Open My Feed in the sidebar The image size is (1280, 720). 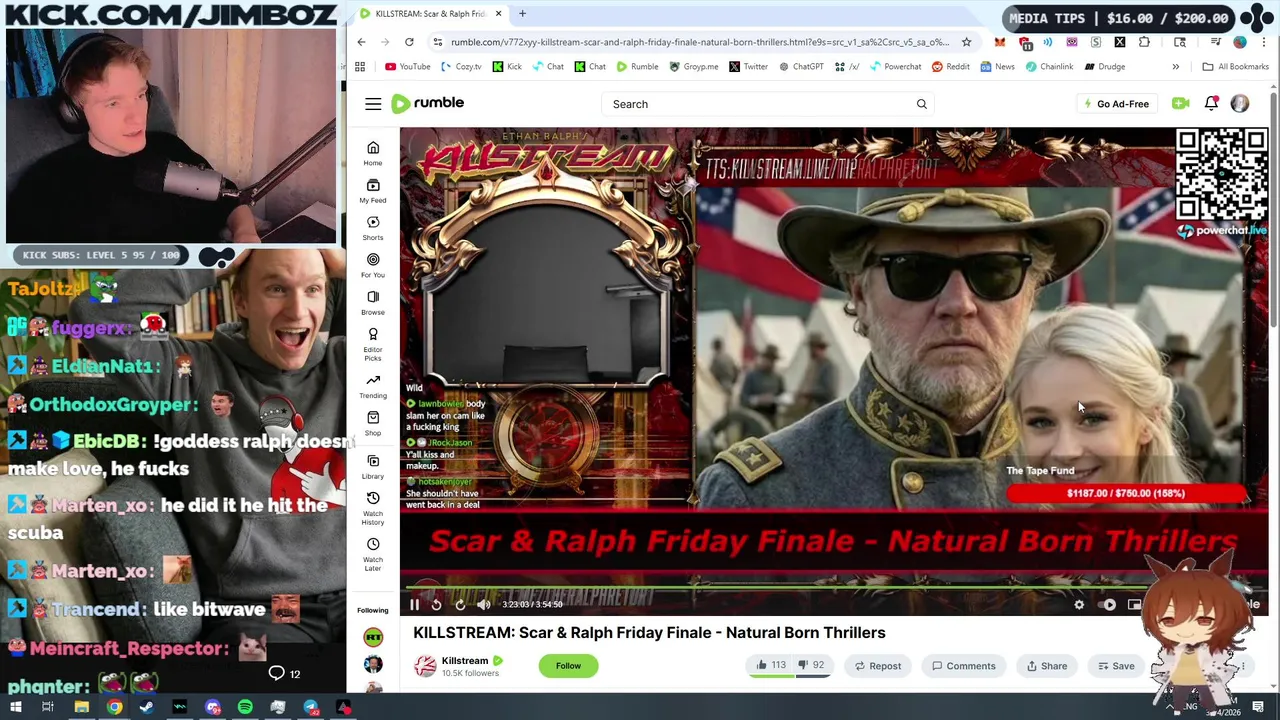373,191
